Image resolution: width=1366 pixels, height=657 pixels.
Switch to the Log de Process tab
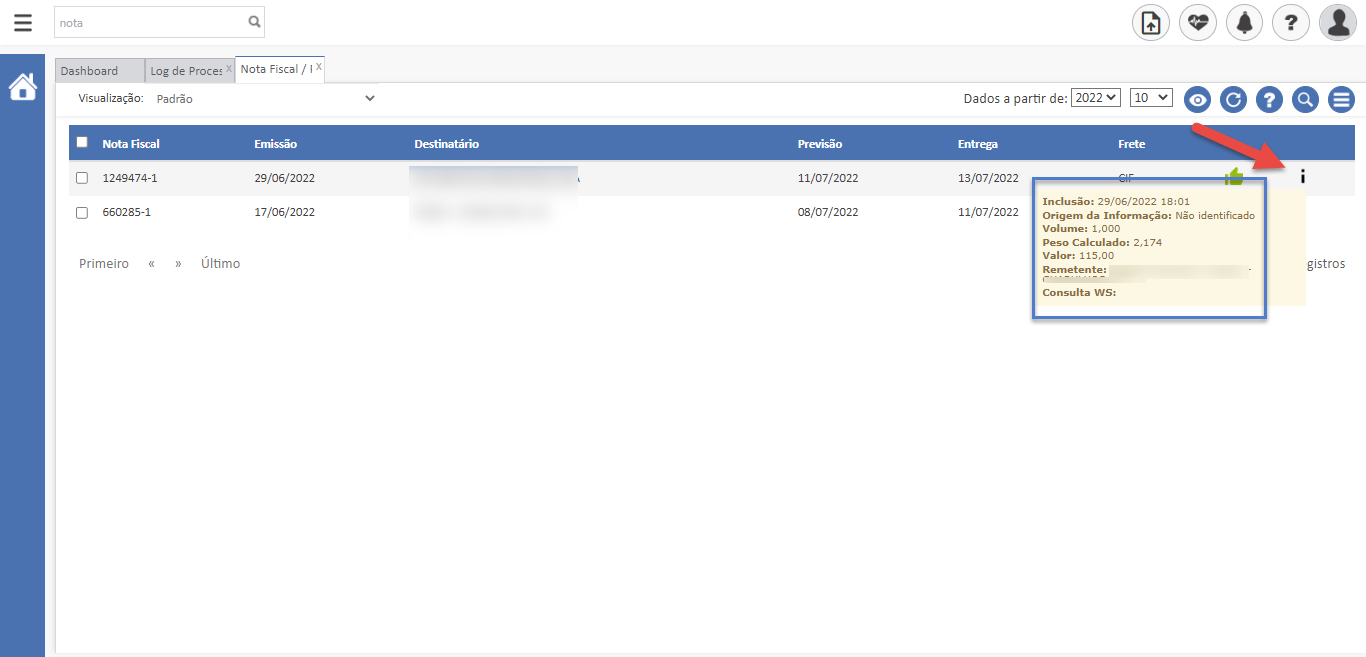point(186,71)
